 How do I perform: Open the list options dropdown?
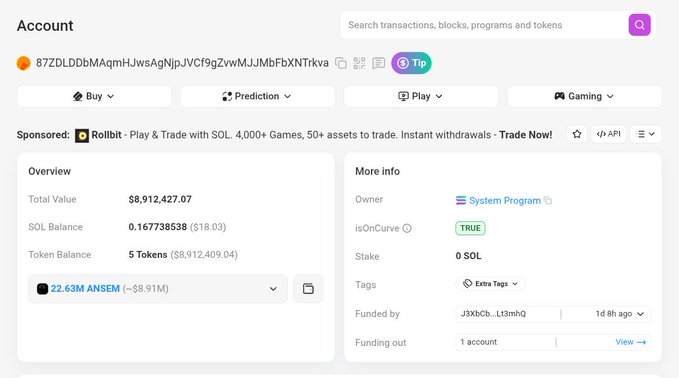(x=645, y=134)
